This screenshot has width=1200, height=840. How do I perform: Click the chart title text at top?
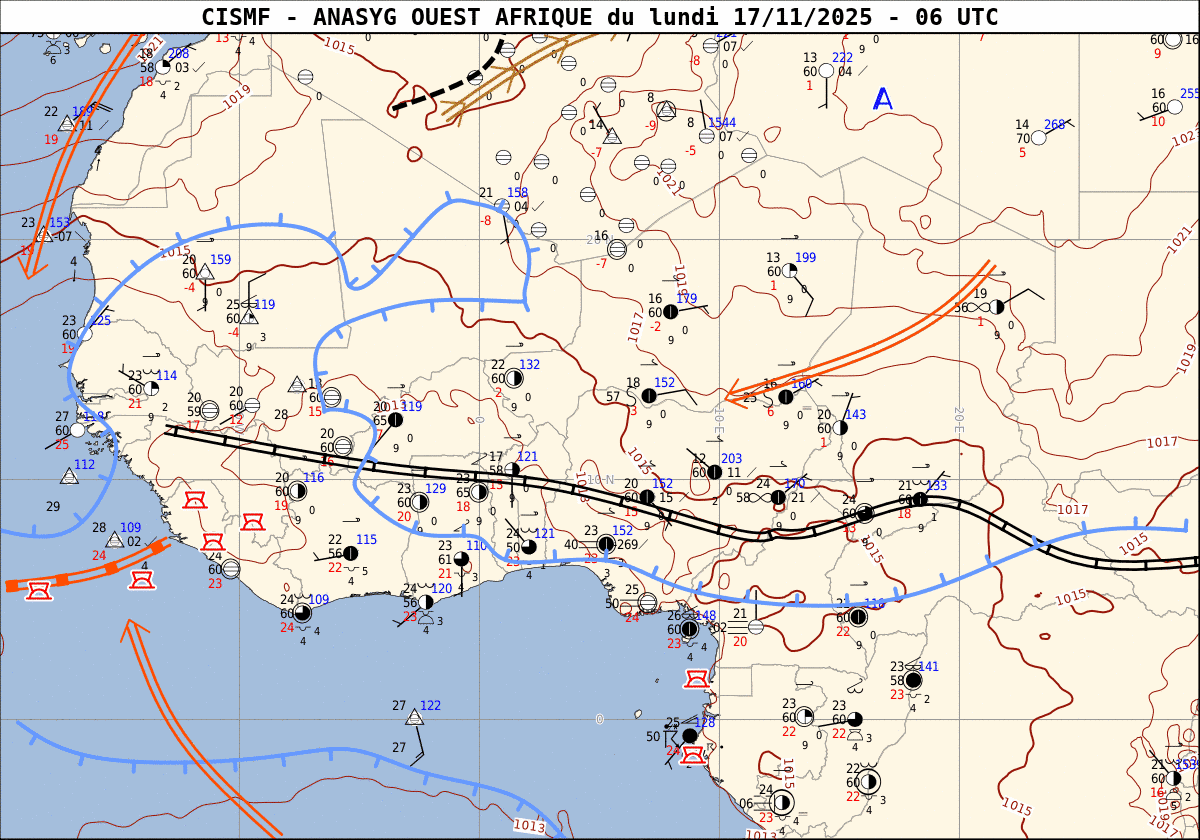point(600,17)
